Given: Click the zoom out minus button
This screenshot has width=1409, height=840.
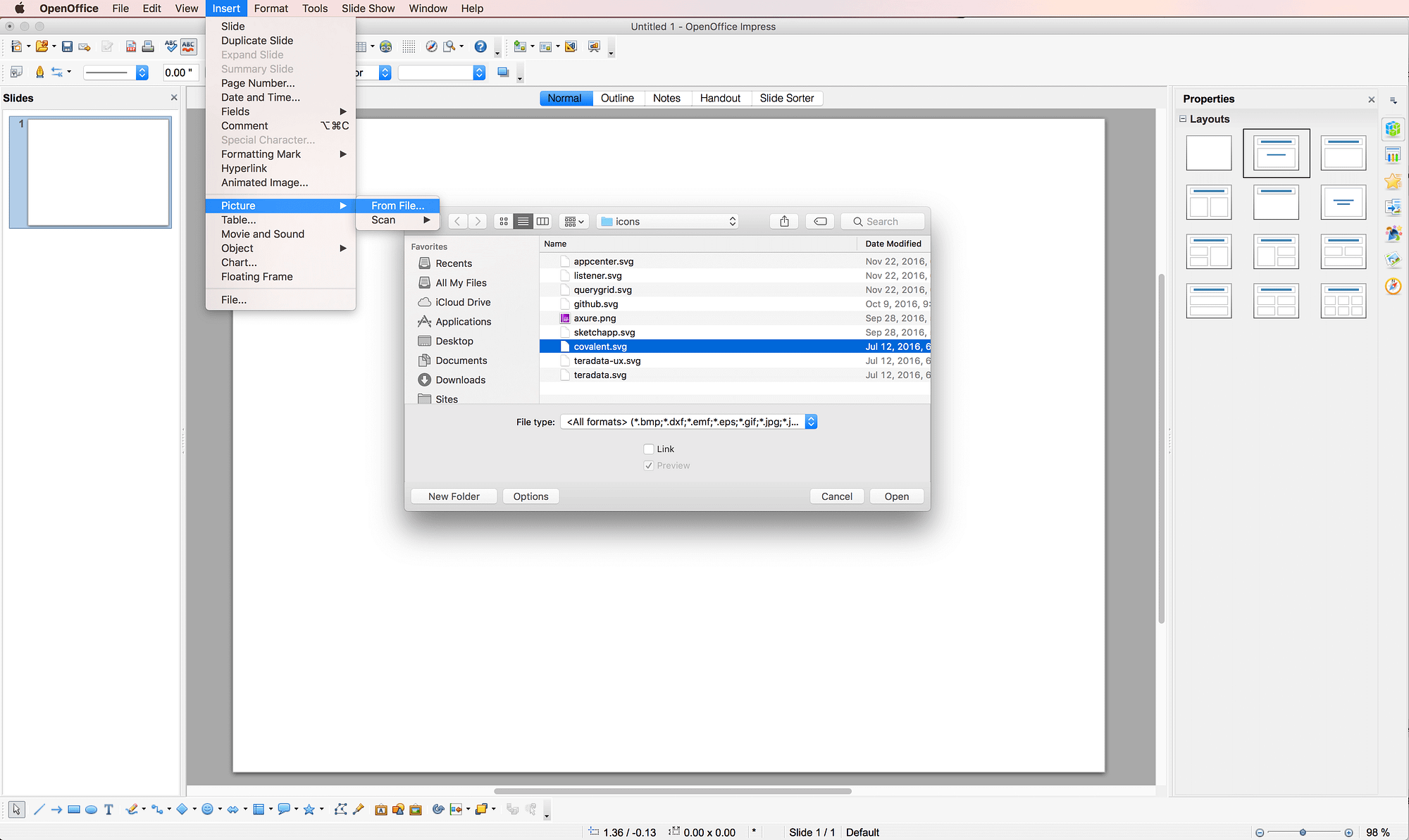Looking at the screenshot, I should click(1260, 832).
